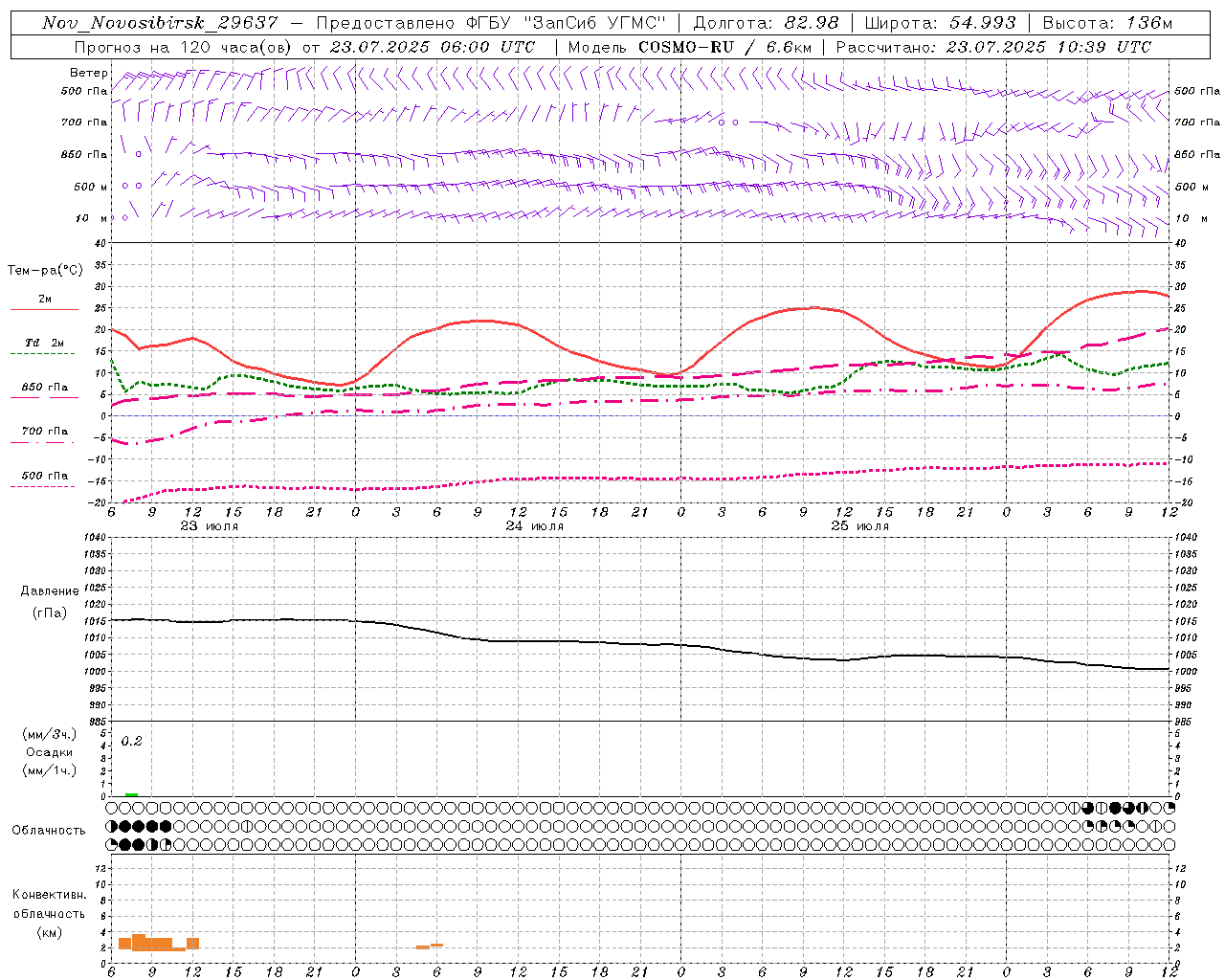Click the Ветер panel label
The height and width of the screenshot is (980, 1225).
click(88, 73)
